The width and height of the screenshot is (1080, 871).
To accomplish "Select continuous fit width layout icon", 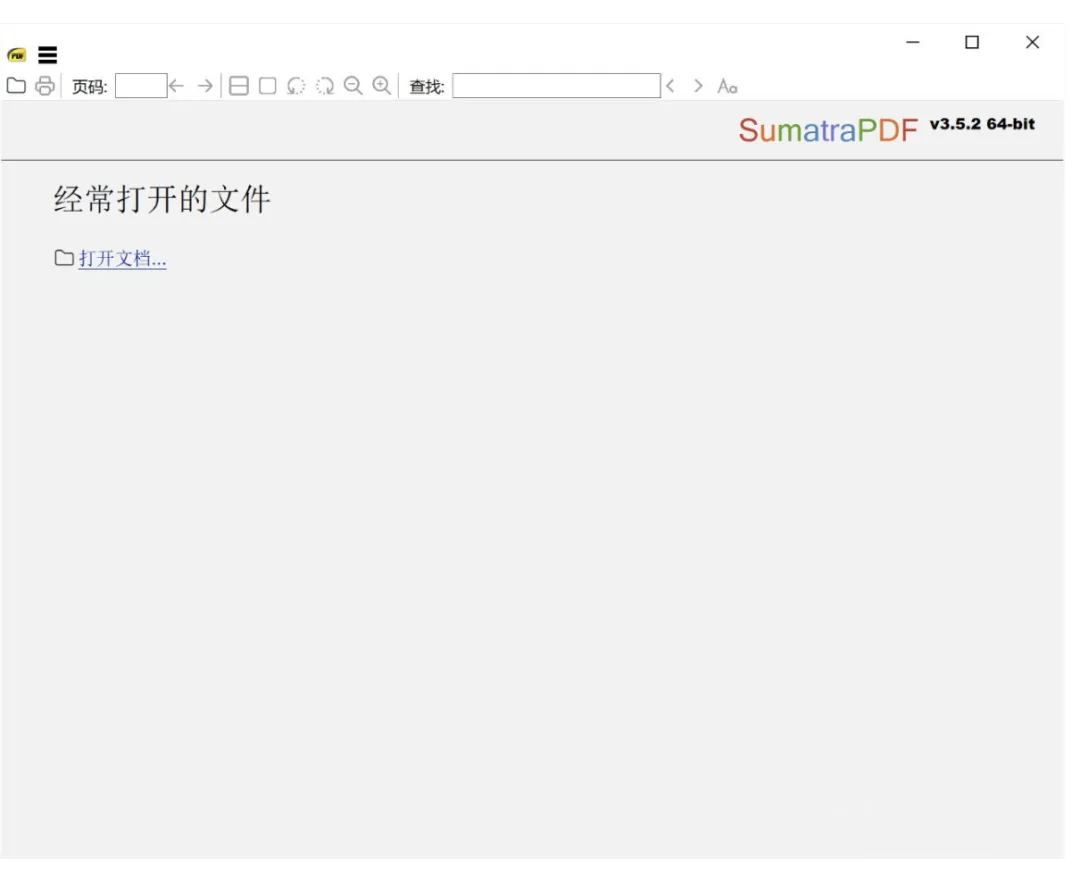I will tap(239, 86).
